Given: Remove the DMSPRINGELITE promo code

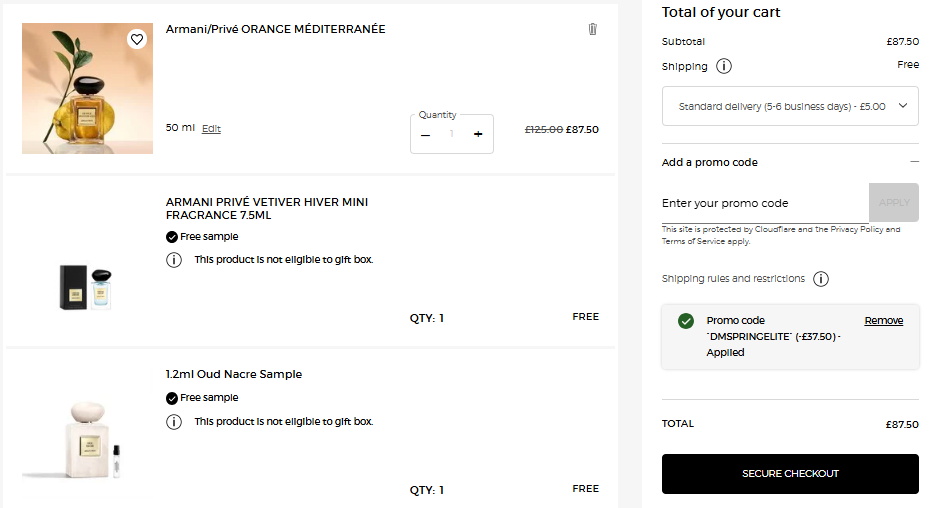Looking at the screenshot, I should point(884,321).
